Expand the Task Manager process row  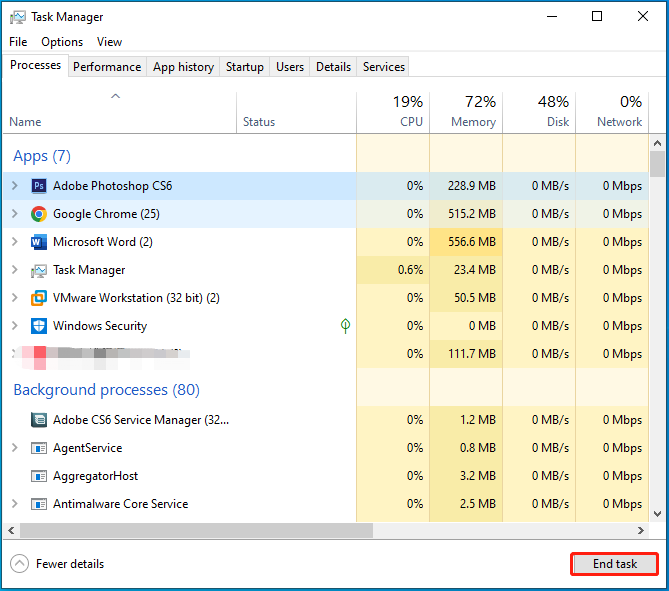(x=15, y=270)
